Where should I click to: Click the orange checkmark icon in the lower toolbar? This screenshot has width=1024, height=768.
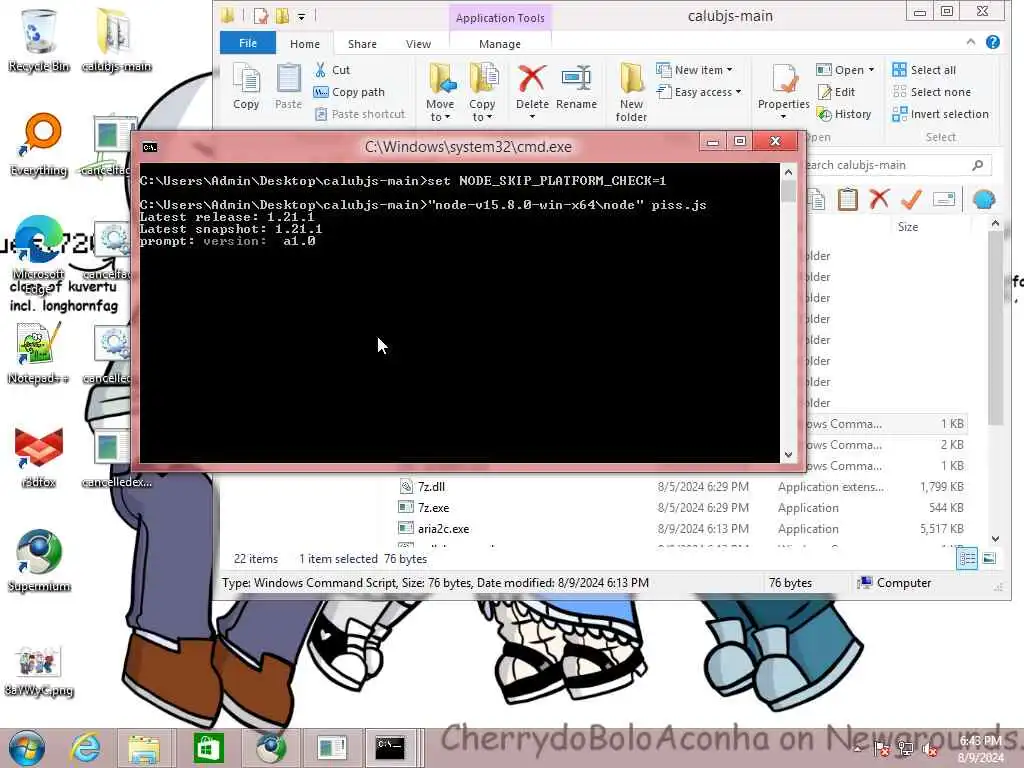911,199
